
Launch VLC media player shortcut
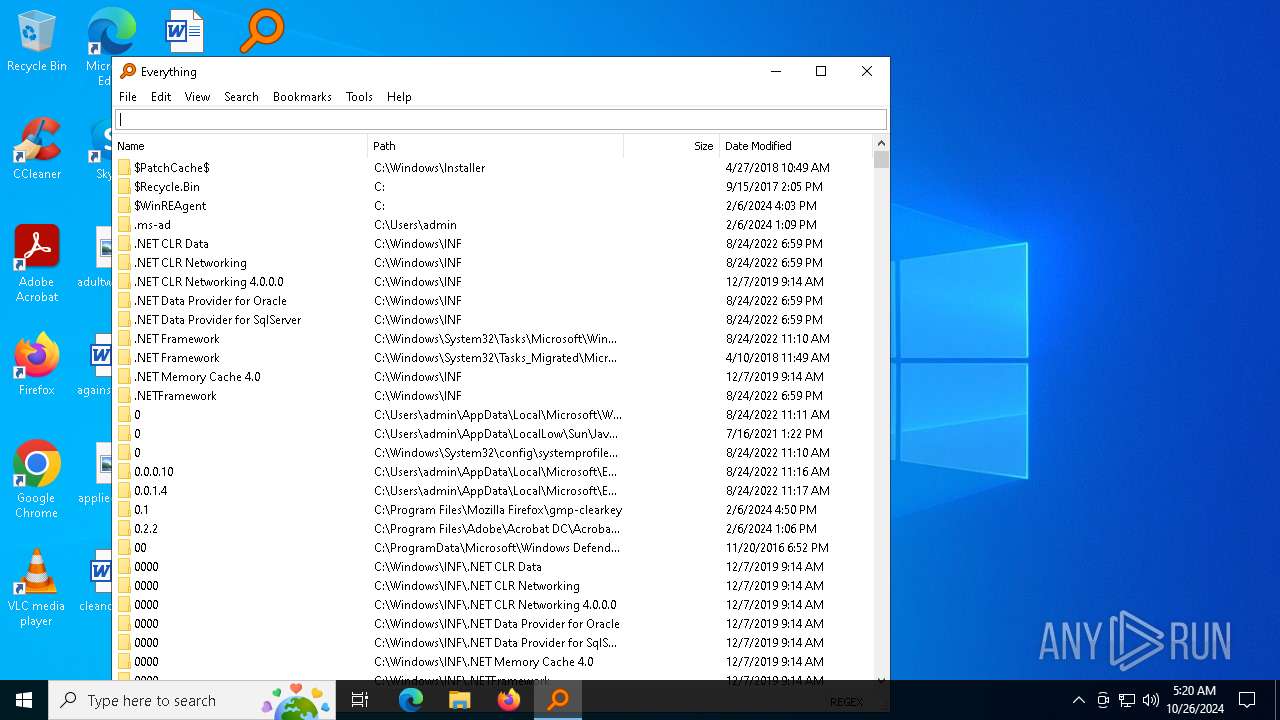36,588
